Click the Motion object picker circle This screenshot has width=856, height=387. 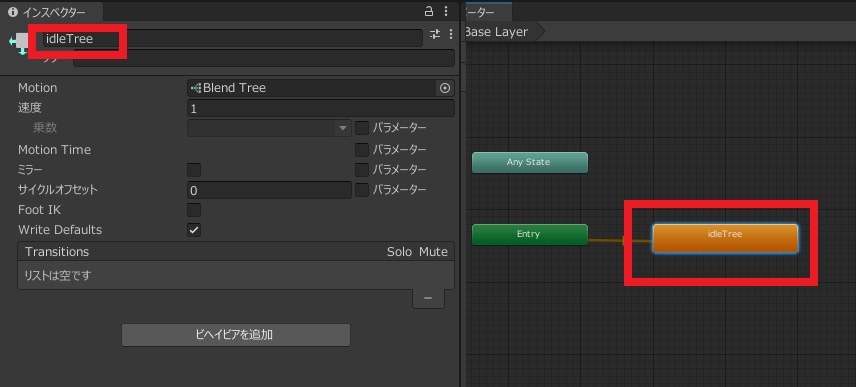pos(445,88)
